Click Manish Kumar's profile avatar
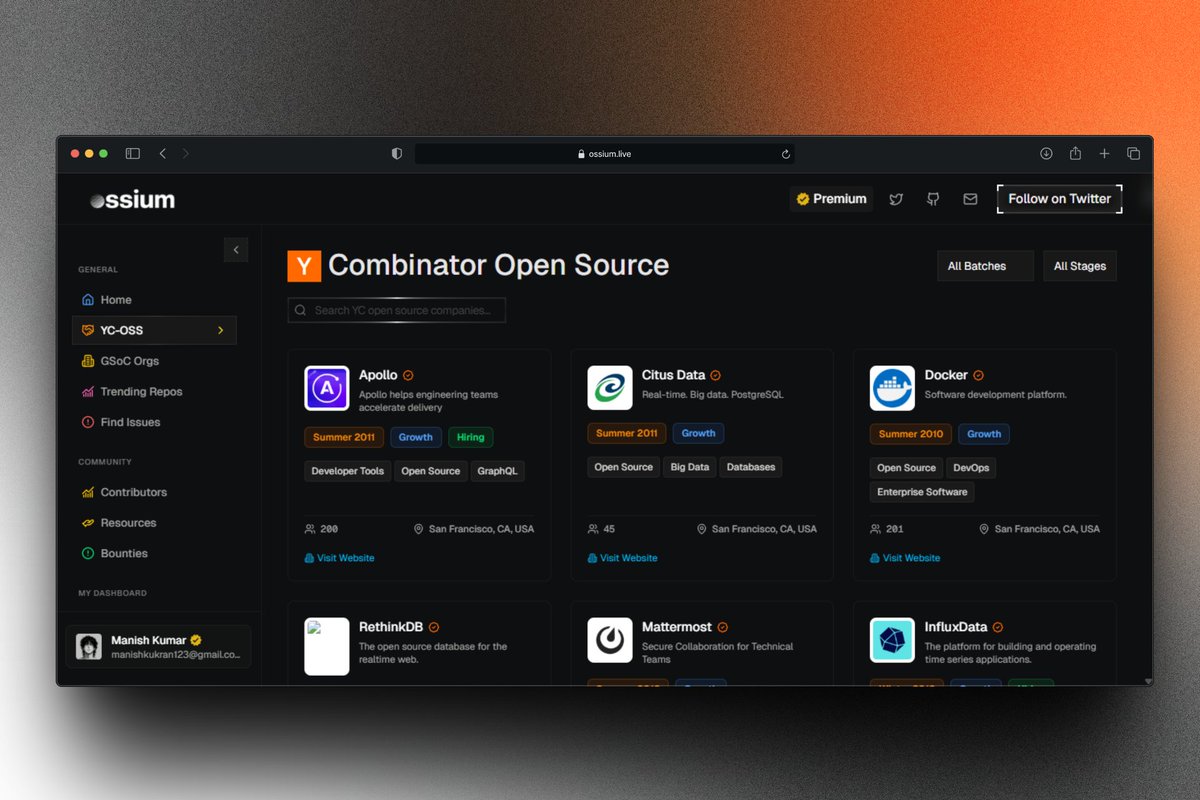Screen dimensions: 1200x800 point(88,647)
